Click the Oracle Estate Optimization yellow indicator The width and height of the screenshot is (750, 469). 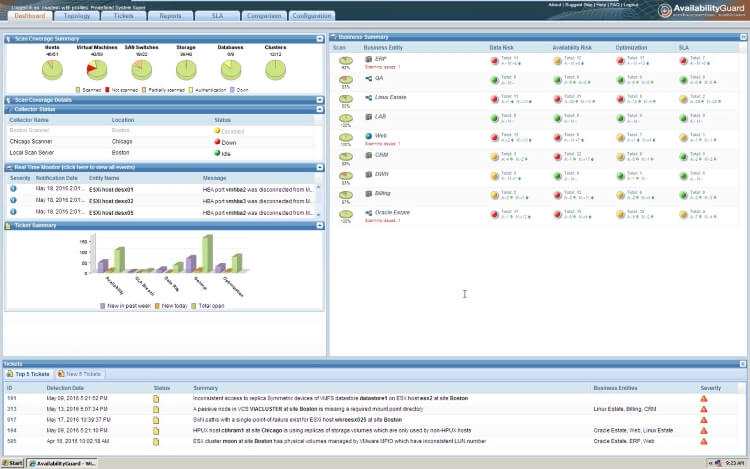point(621,214)
